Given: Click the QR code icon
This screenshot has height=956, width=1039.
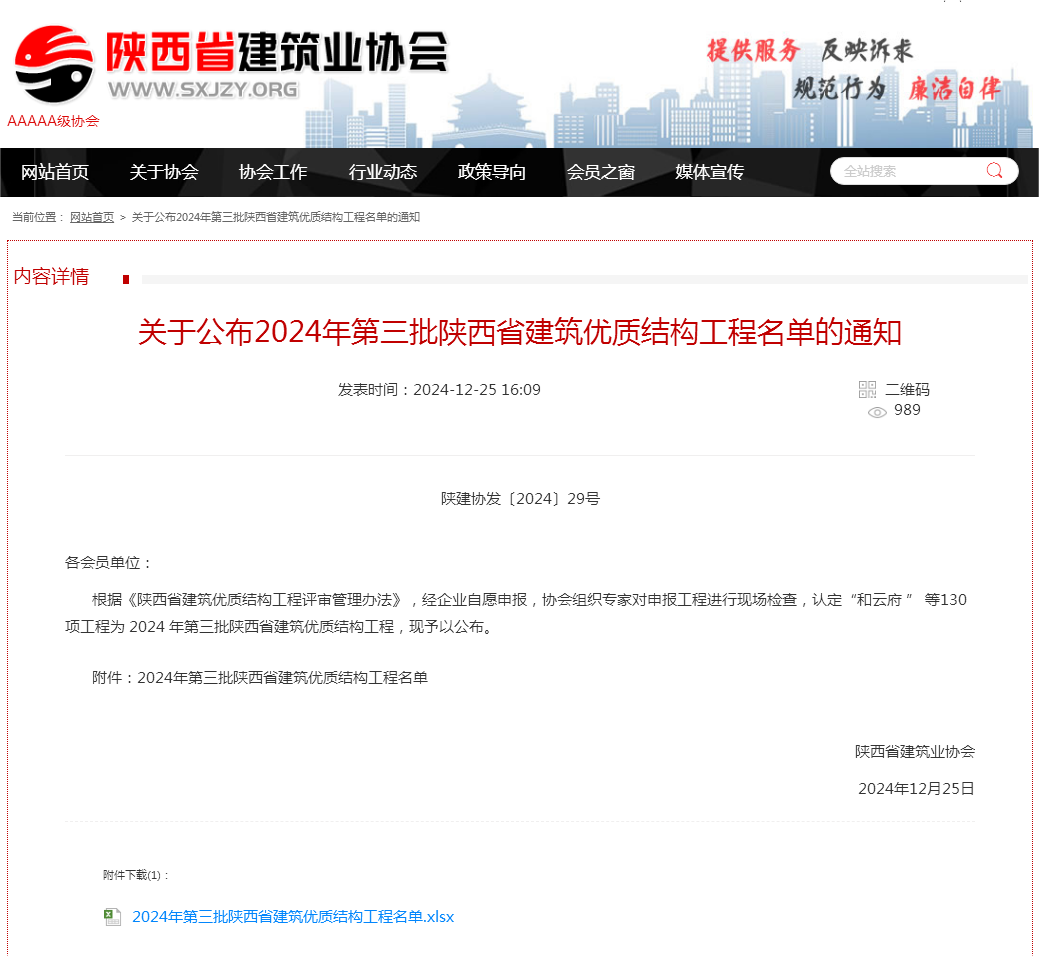Looking at the screenshot, I should 867,389.
